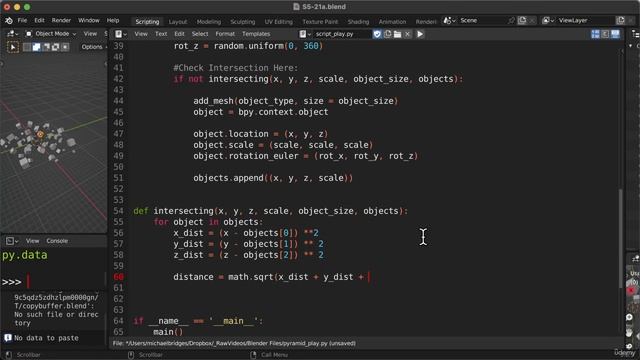Open text editor Templates menu
The height and width of the screenshot is (360, 640).
[256, 34]
